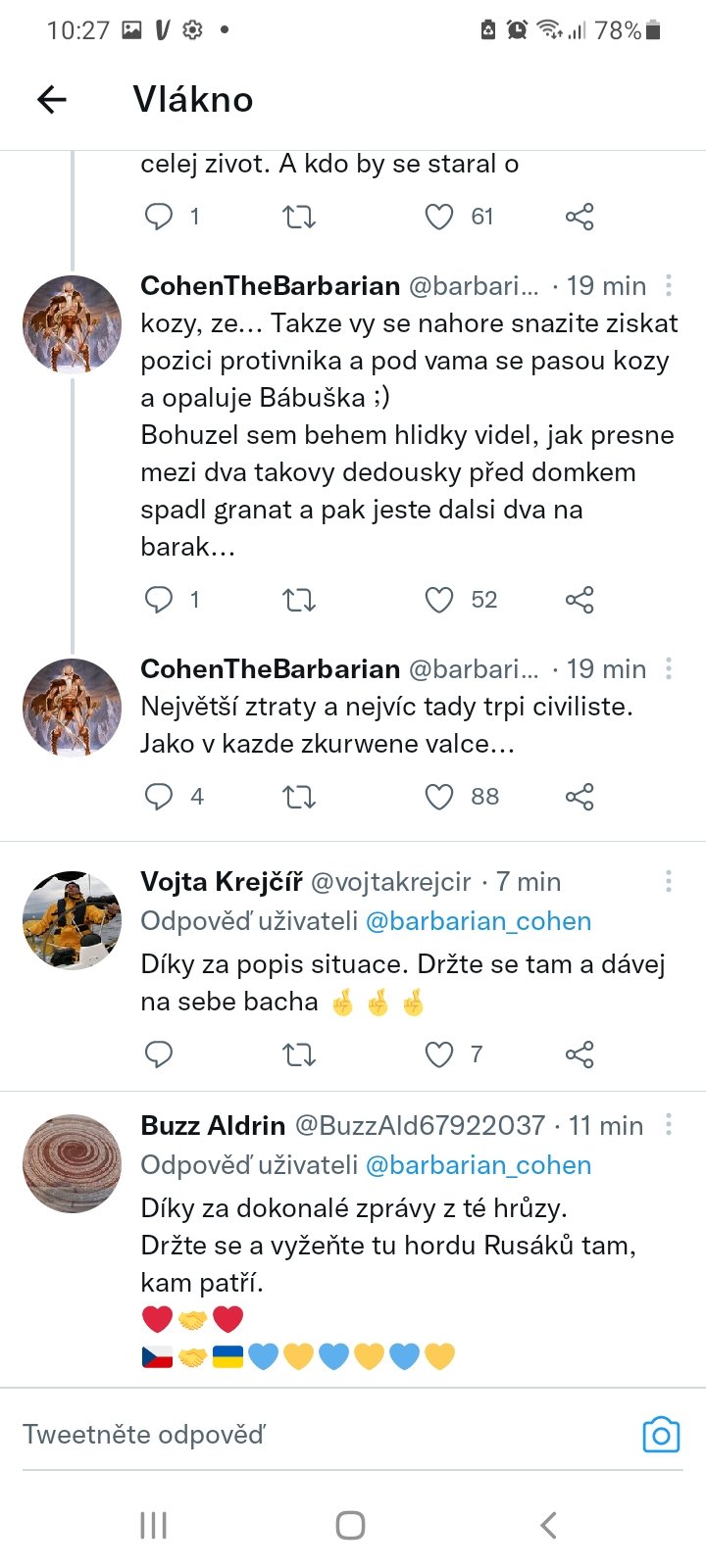This screenshot has width=706, height=1568.
Task: Open @barbarian_cohen link in Buzz Aldrin's reply
Action: click(479, 1165)
